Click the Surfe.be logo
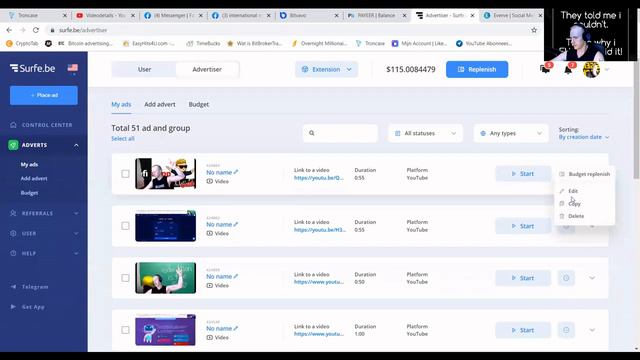The height and width of the screenshot is (360, 640). coord(32,68)
